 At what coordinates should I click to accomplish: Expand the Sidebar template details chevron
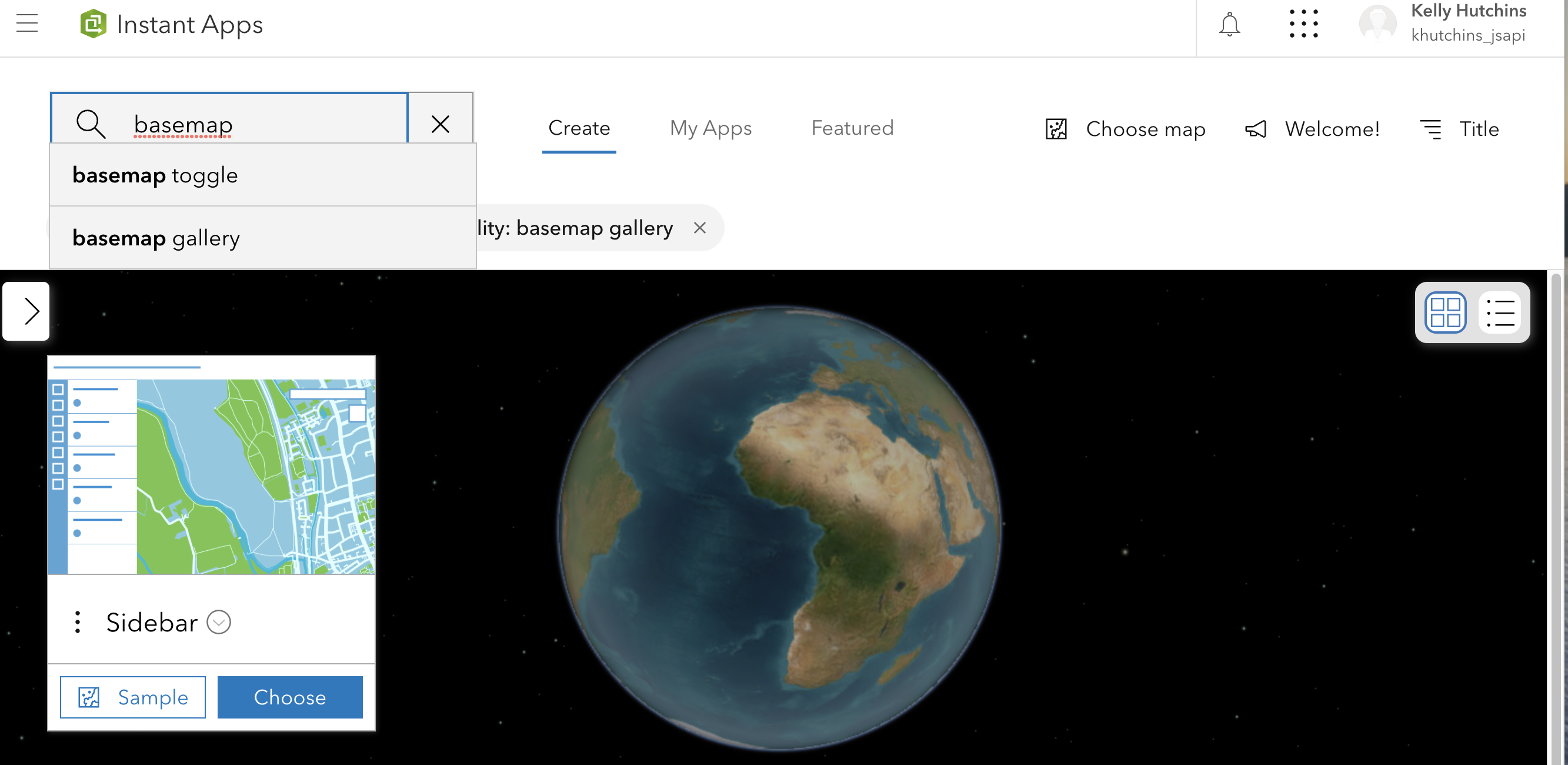pyautogui.click(x=219, y=623)
